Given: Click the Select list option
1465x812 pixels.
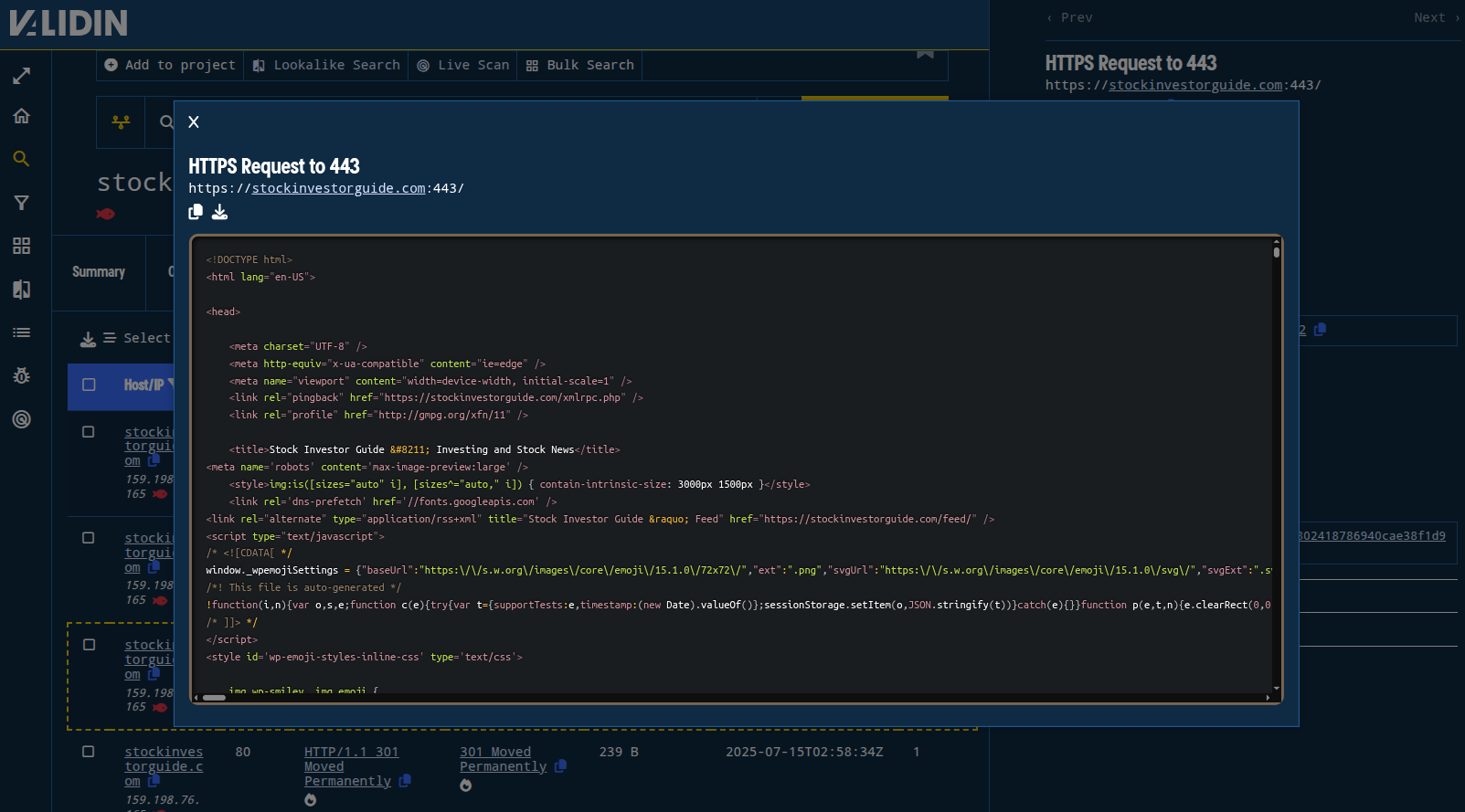Looking at the screenshot, I should click(137, 338).
